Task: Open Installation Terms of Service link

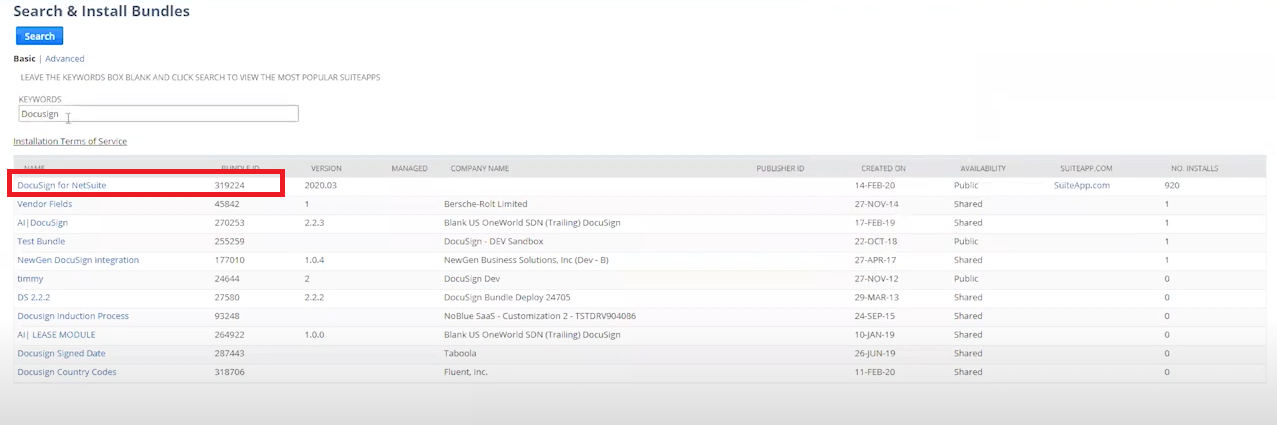Action: [70, 141]
